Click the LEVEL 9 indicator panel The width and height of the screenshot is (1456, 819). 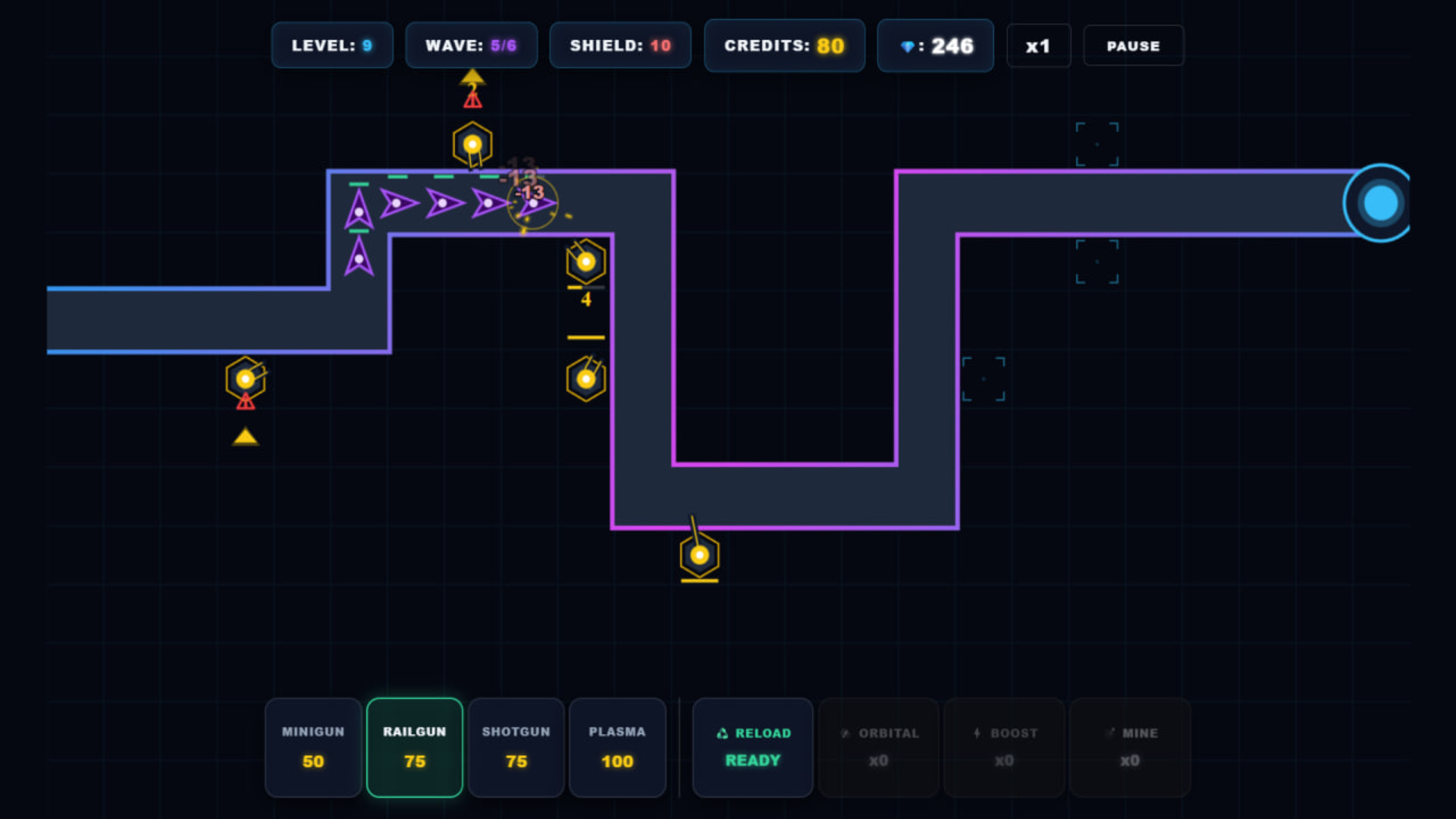click(x=332, y=45)
